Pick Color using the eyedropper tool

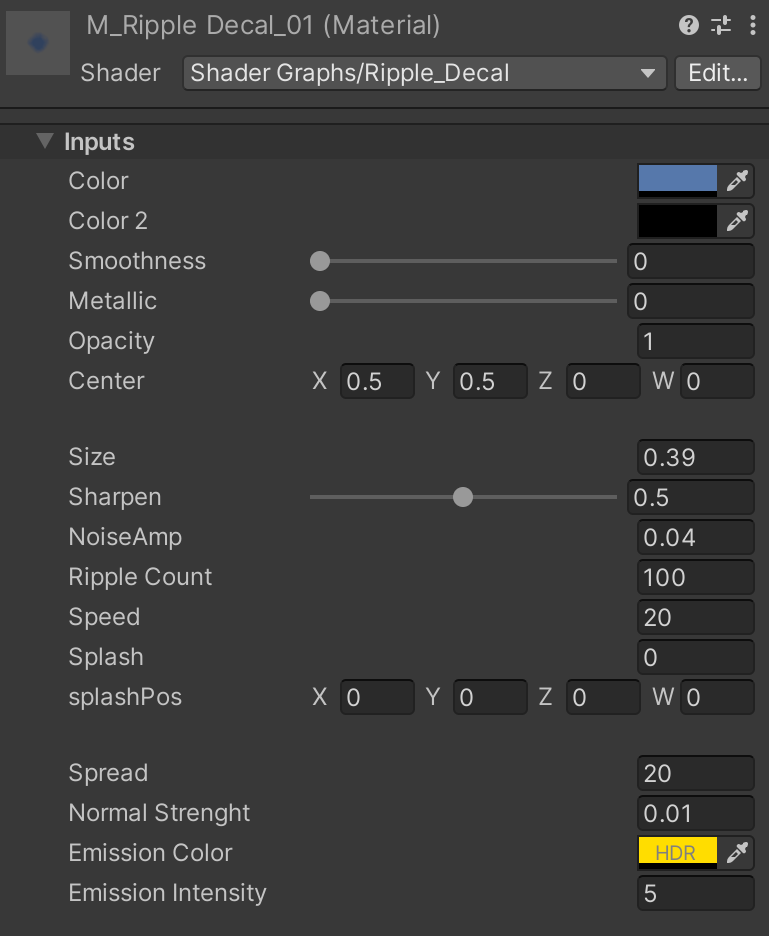point(737,180)
